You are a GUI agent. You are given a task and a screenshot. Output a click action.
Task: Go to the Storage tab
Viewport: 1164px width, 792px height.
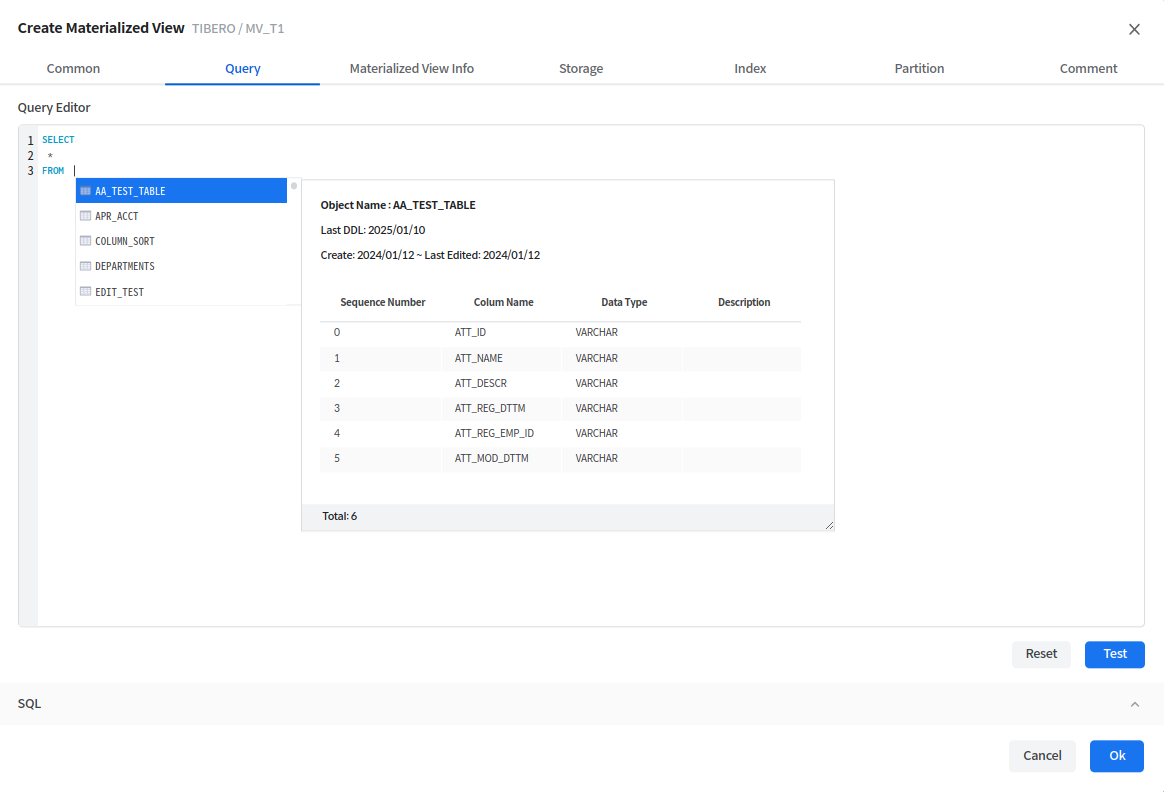tap(581, 69)
